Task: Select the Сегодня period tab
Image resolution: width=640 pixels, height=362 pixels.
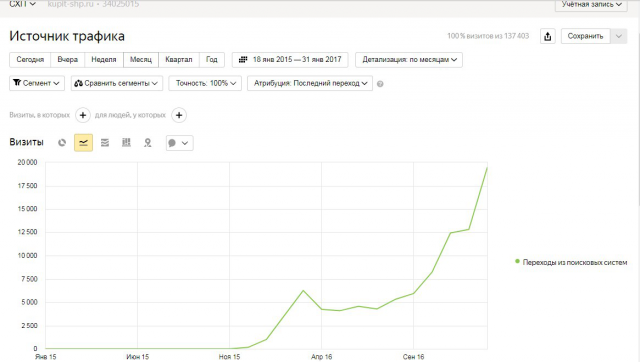Action: (x=30, y=60)
